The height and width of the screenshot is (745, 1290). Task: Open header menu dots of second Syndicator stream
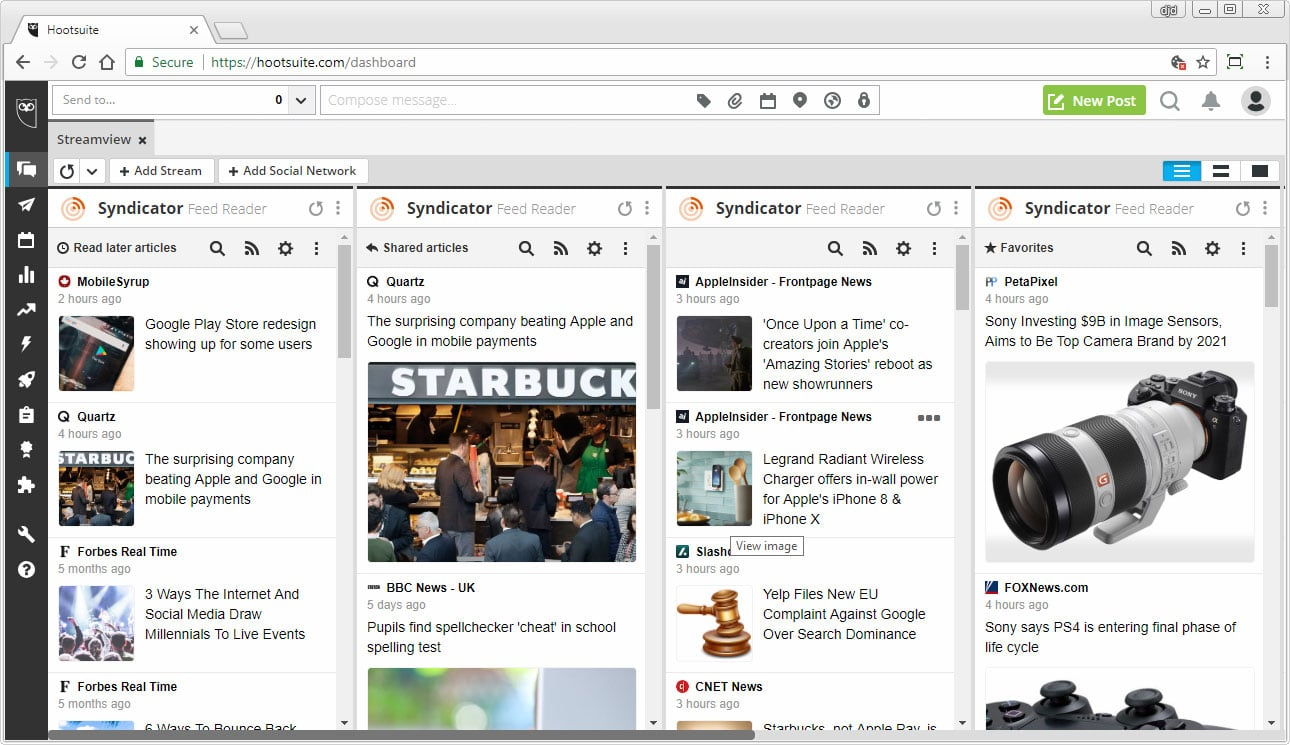pyautogui.click(x=647, y=208)
